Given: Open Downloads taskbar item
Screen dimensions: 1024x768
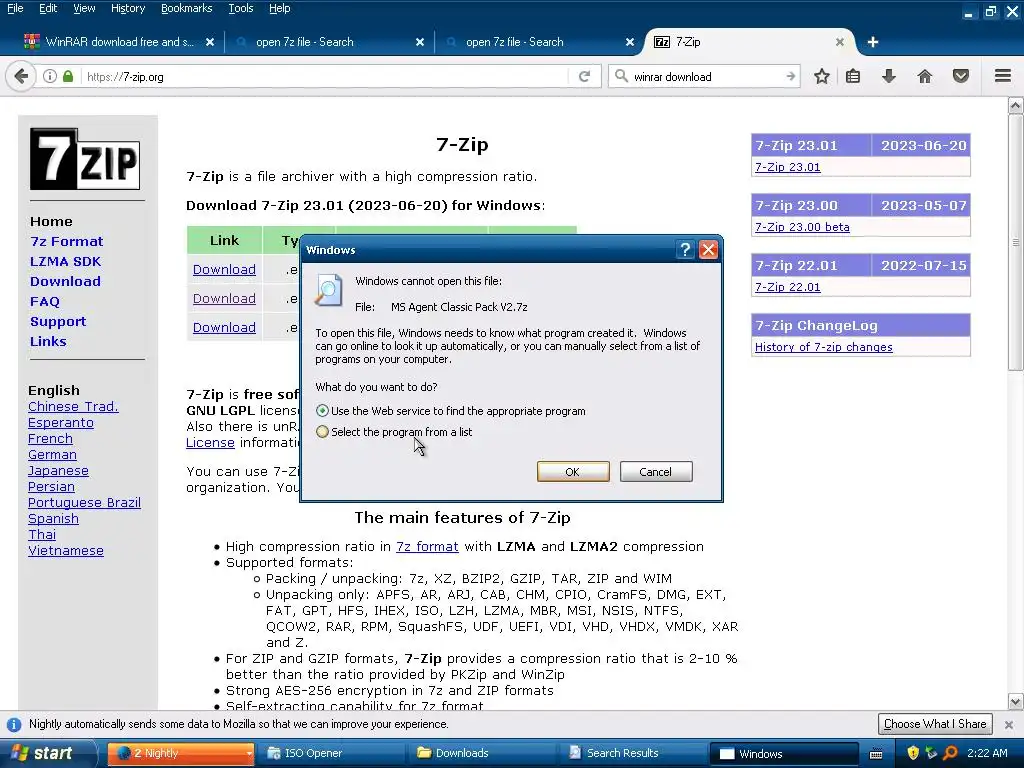Looking at the screenshot, I should pyautogui.click(x=483, y=753).
